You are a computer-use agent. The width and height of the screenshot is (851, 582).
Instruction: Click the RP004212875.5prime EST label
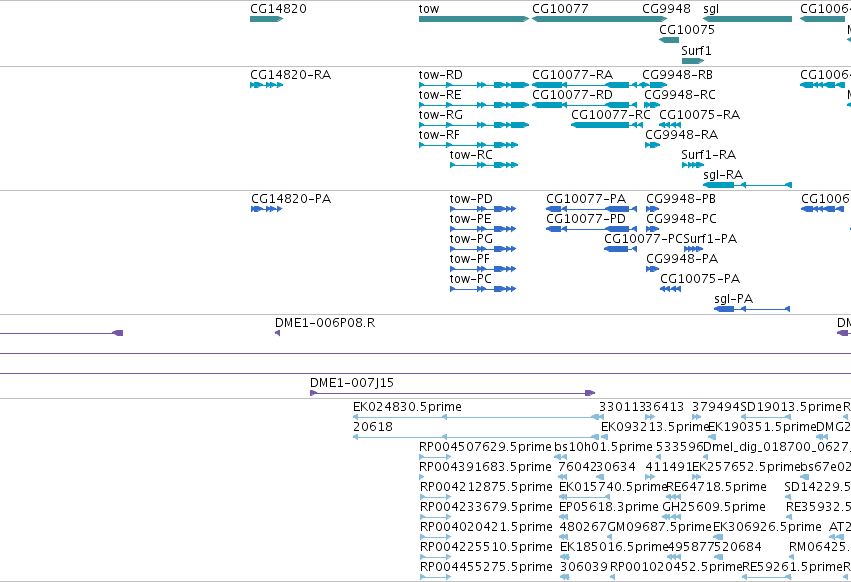click(x=486, y=486)
